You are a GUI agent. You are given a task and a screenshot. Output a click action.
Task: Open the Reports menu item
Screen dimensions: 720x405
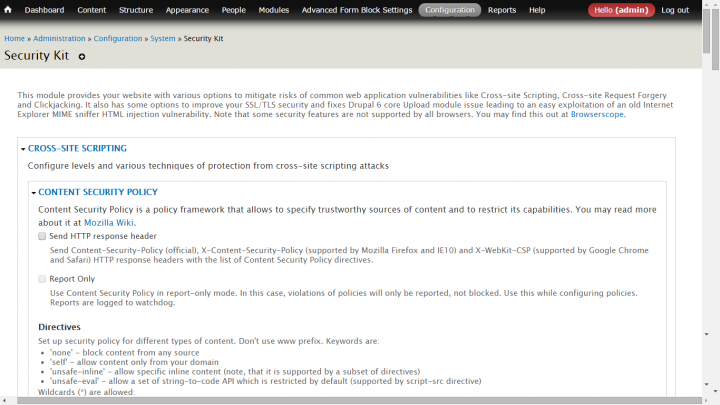pos(502,10)
